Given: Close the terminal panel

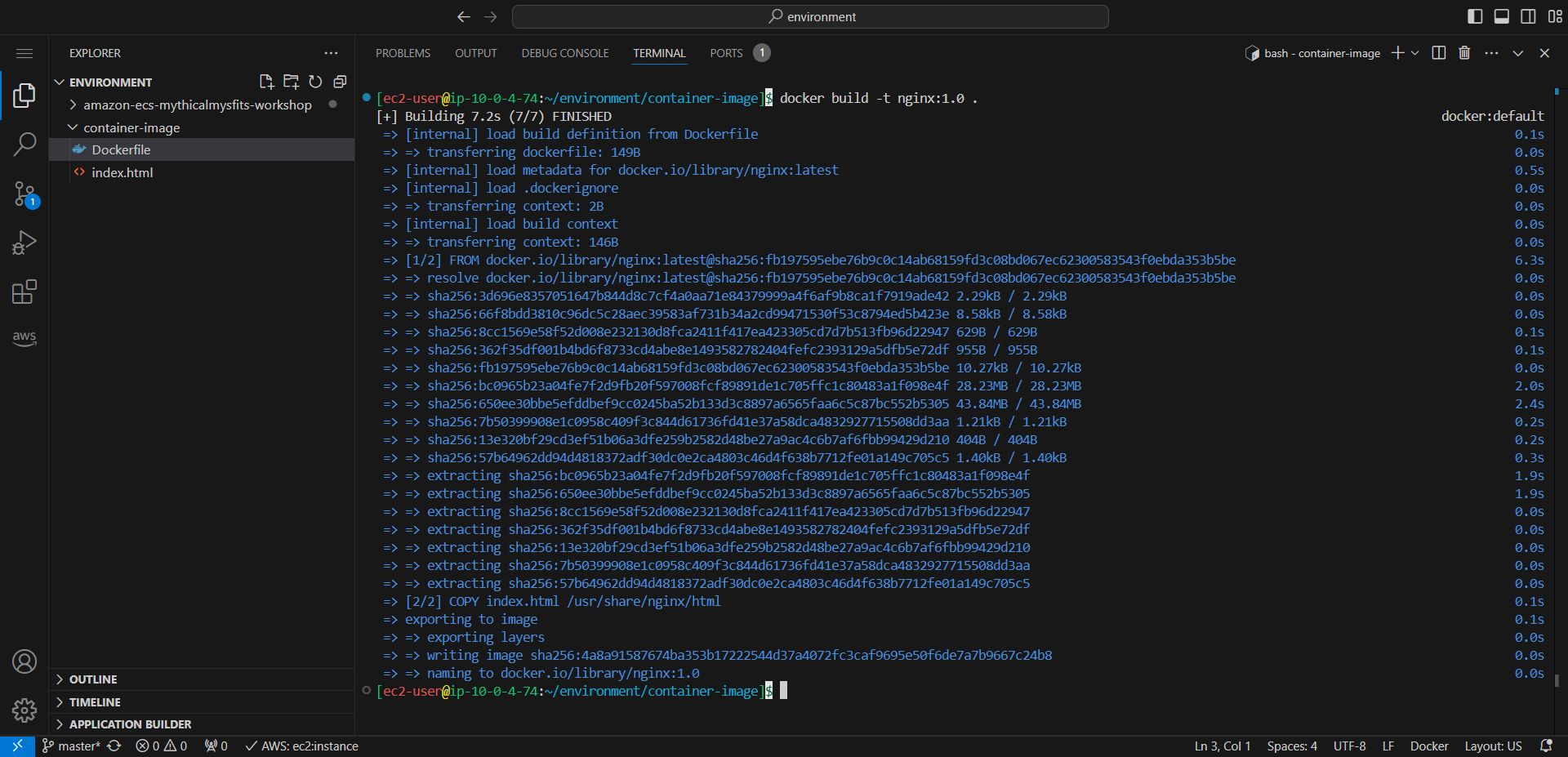Looking at the screenshot, I should point(1544,53).
